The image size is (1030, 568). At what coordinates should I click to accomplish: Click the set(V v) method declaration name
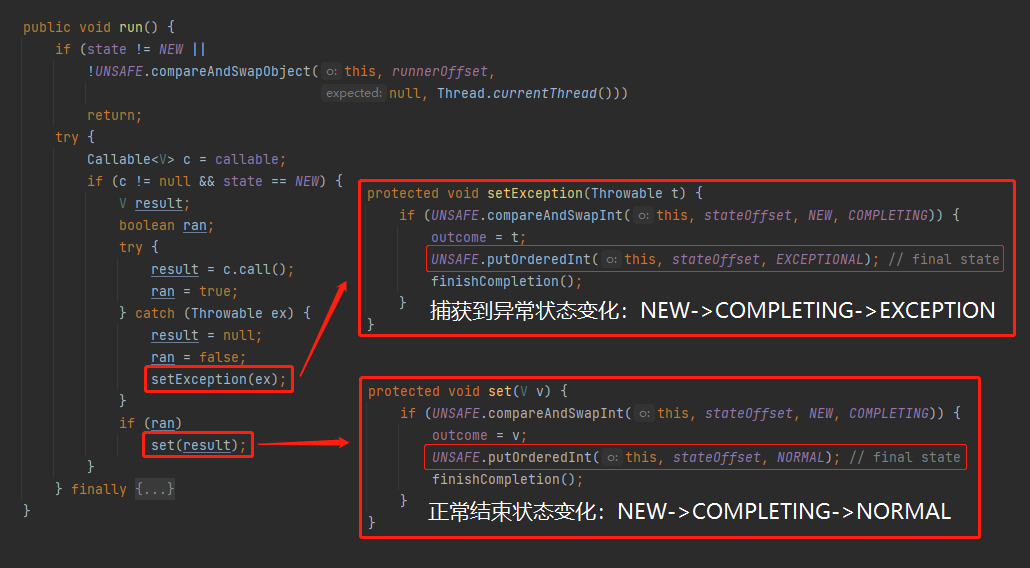(500, 391)
